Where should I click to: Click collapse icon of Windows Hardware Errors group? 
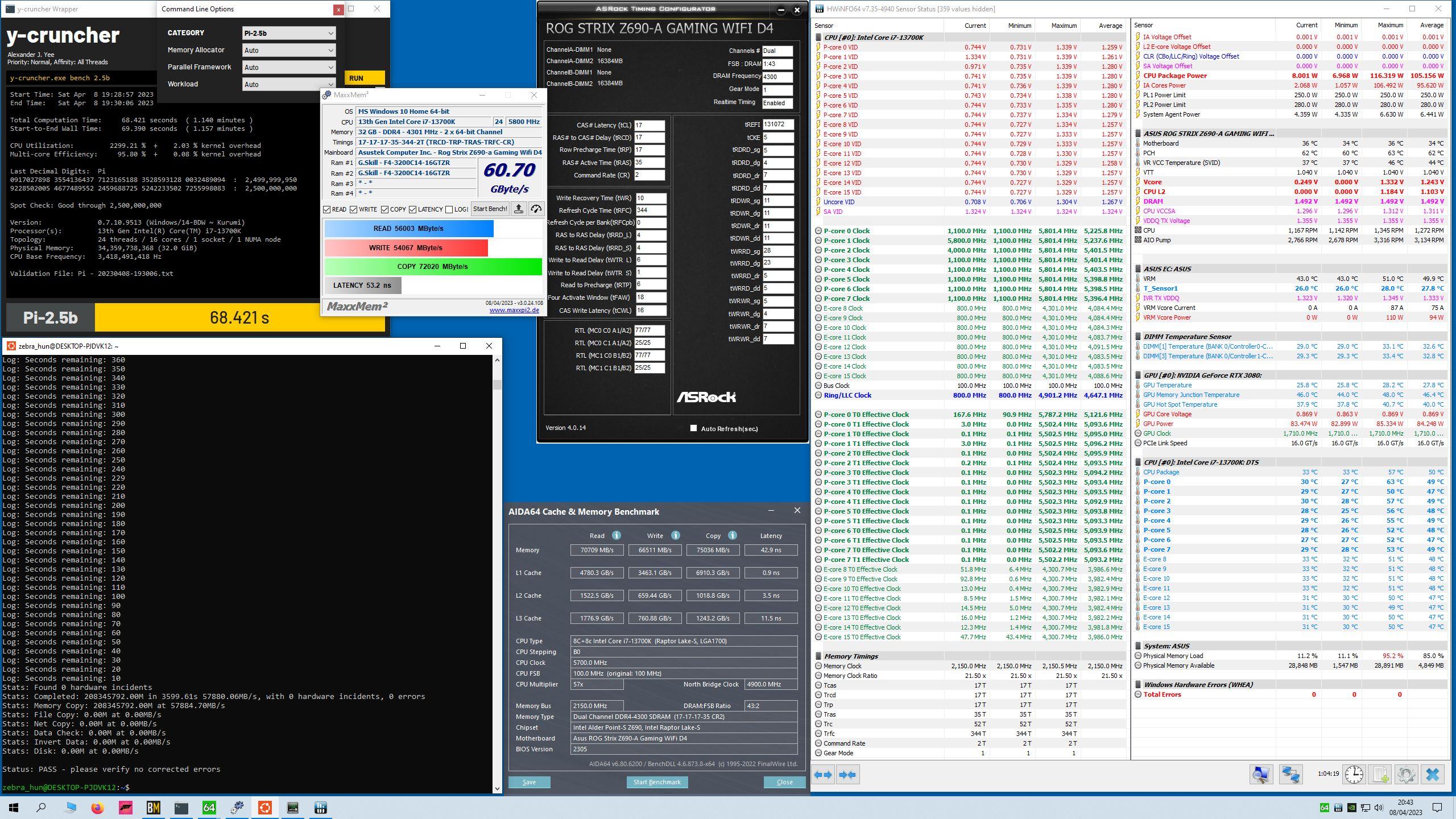pos(1138,685)
